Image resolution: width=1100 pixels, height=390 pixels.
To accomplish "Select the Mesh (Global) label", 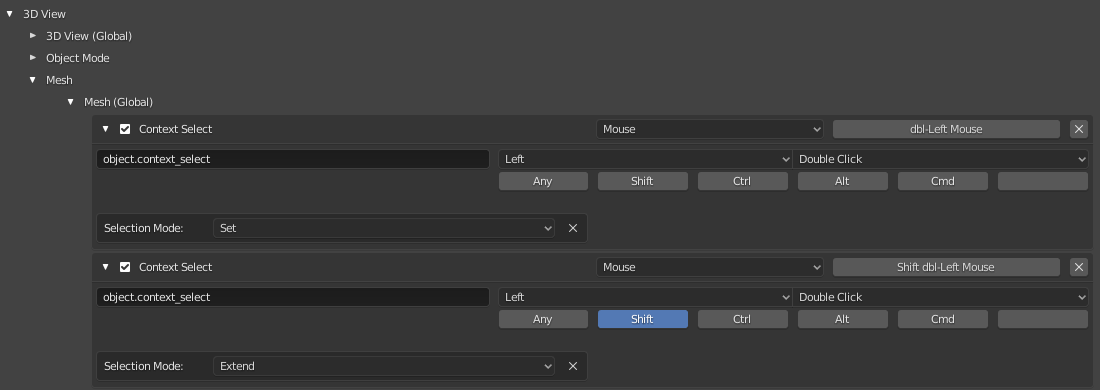I will pyautogui.click(x=119, y=102).
